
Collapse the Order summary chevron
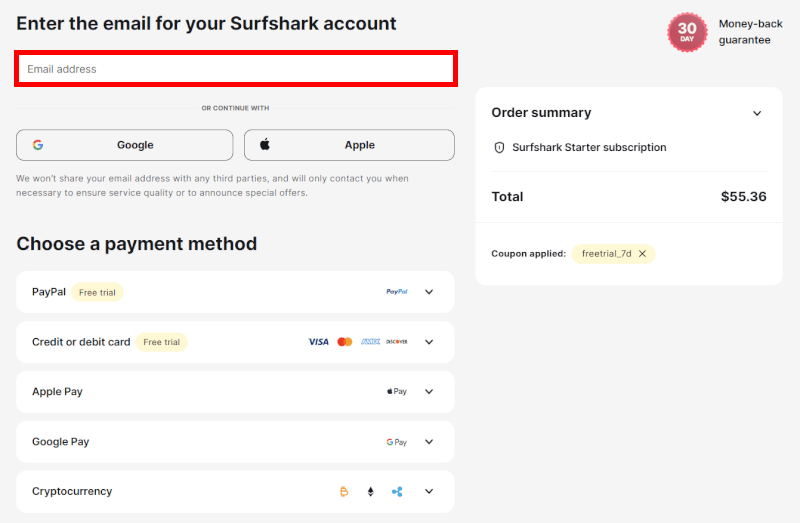757,113
